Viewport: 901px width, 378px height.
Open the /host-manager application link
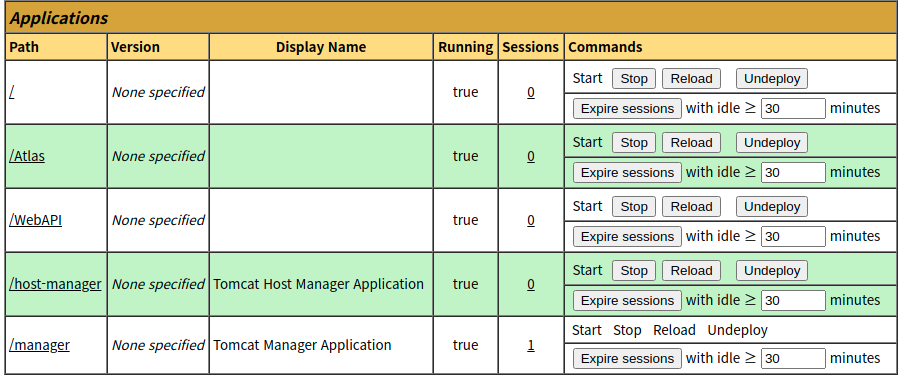[x=55, y=284]
